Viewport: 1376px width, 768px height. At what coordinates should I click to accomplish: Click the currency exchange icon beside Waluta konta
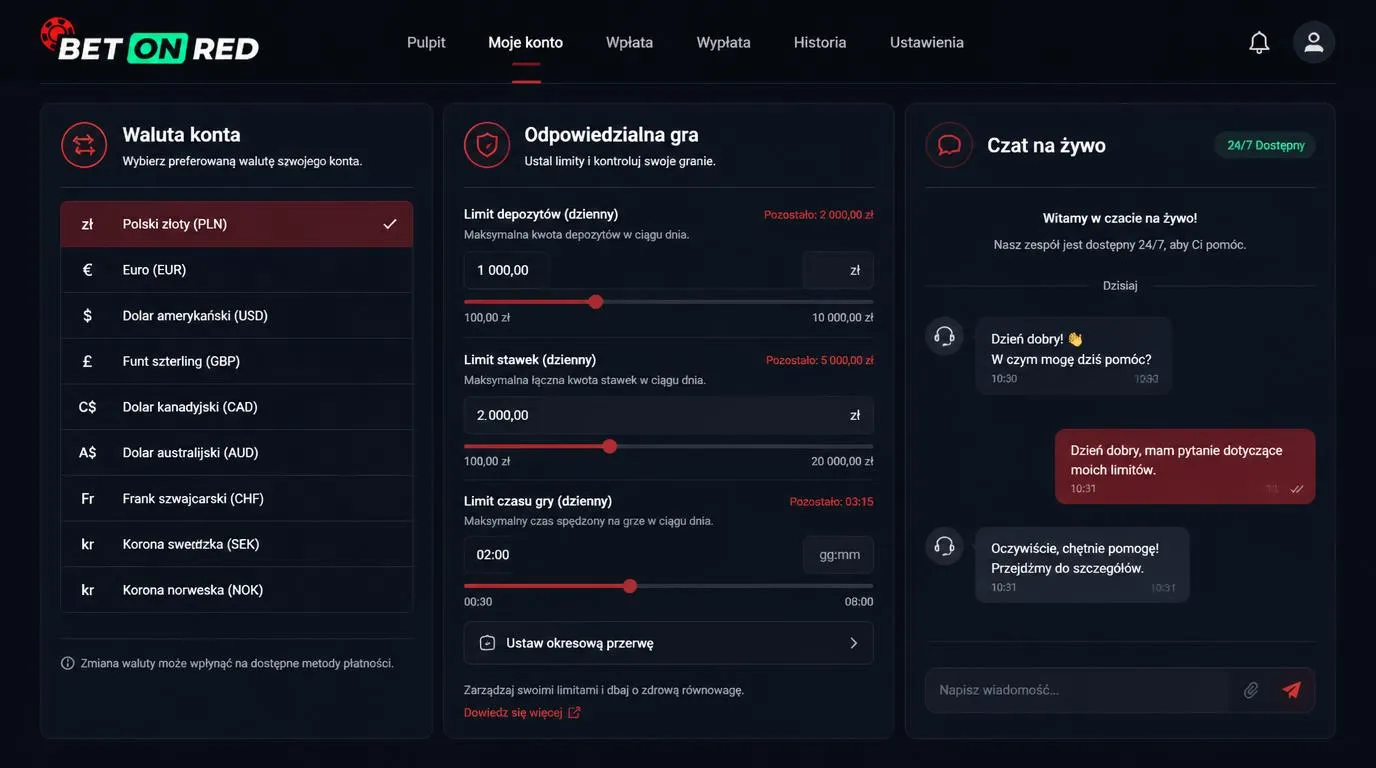tap(84, 145)
